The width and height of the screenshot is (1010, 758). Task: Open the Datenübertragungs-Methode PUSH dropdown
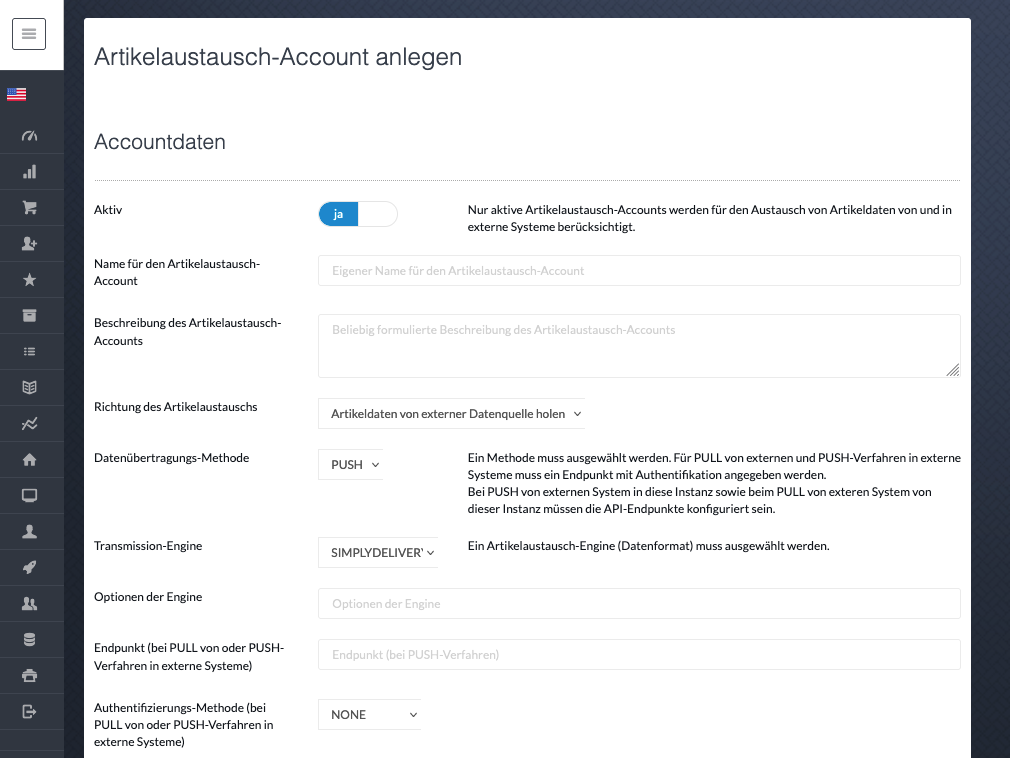350,464
